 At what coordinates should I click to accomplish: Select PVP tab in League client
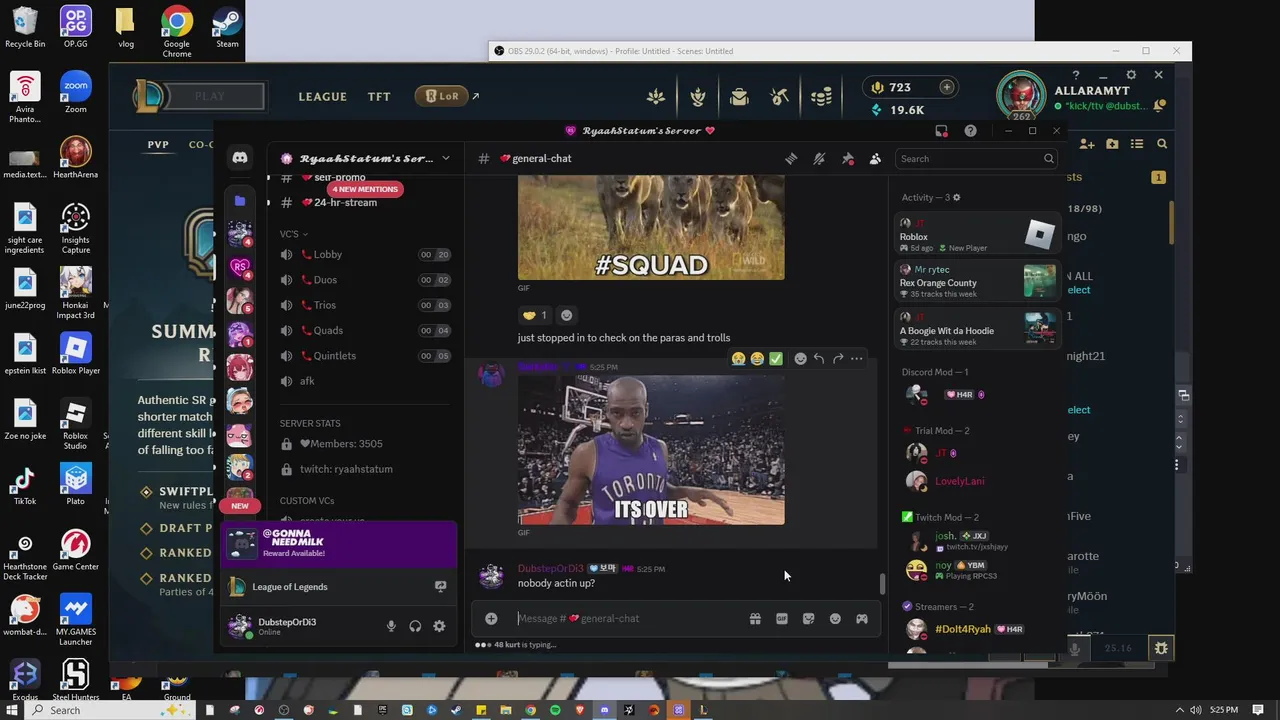(158, 145)
